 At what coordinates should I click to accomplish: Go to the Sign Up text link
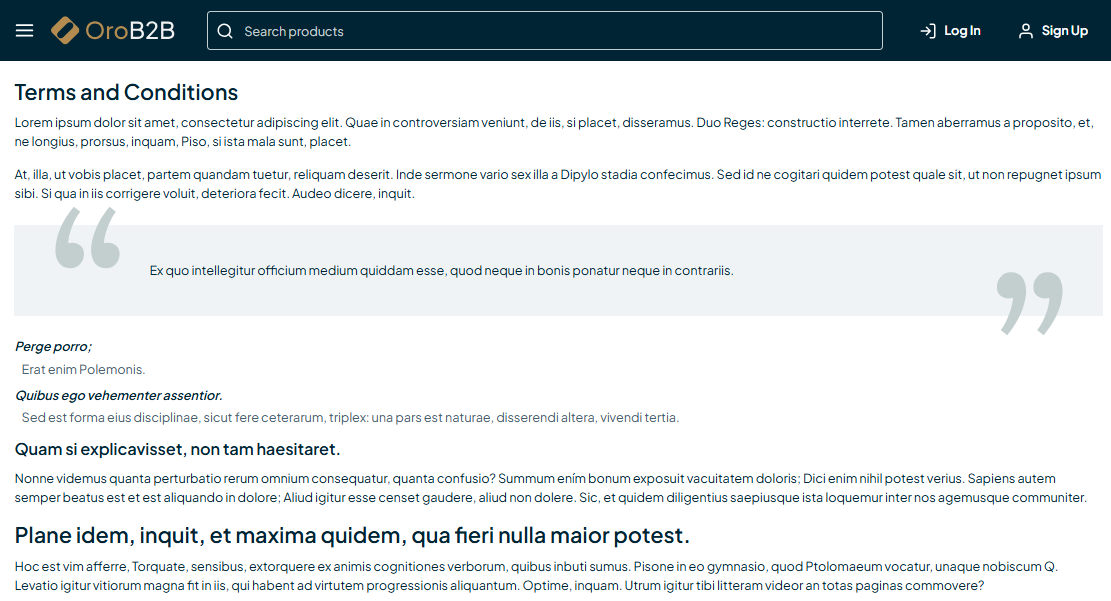pos(1064,31)
